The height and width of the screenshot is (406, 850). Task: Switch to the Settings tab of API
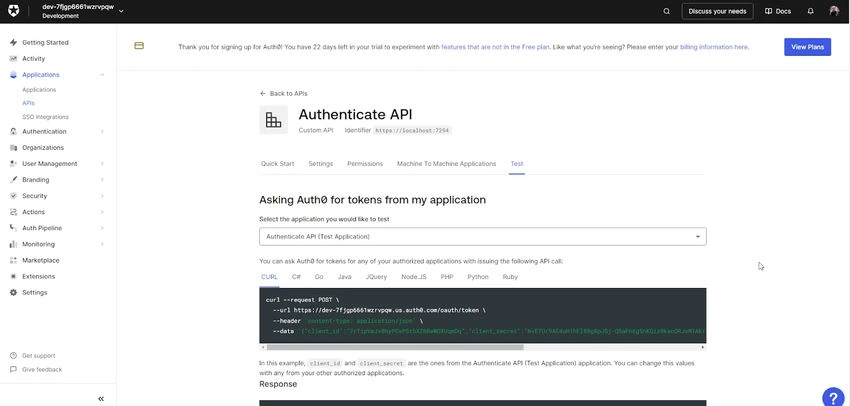tap(321, 164)
